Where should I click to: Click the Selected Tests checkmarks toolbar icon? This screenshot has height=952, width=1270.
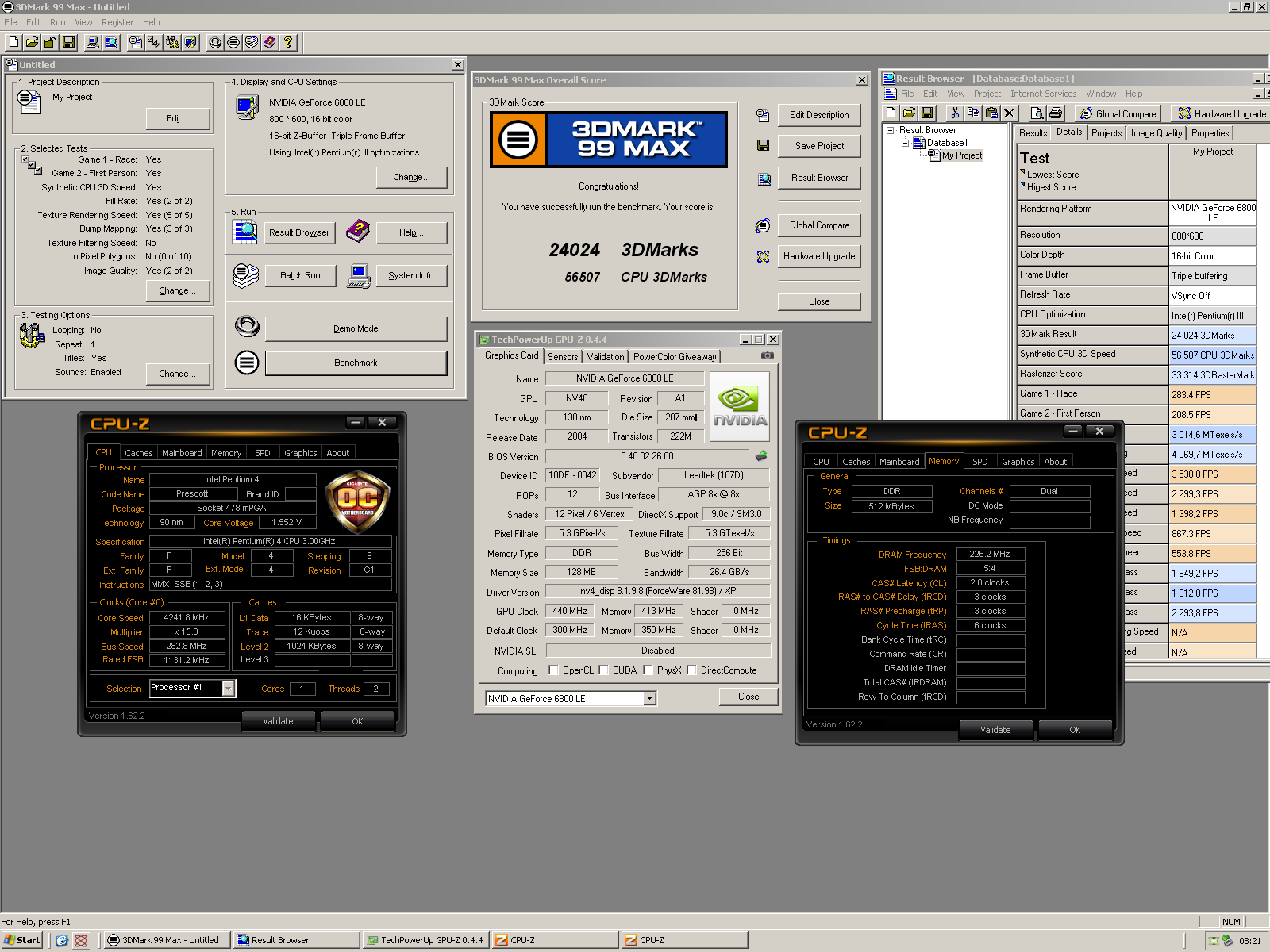(154, 42)
